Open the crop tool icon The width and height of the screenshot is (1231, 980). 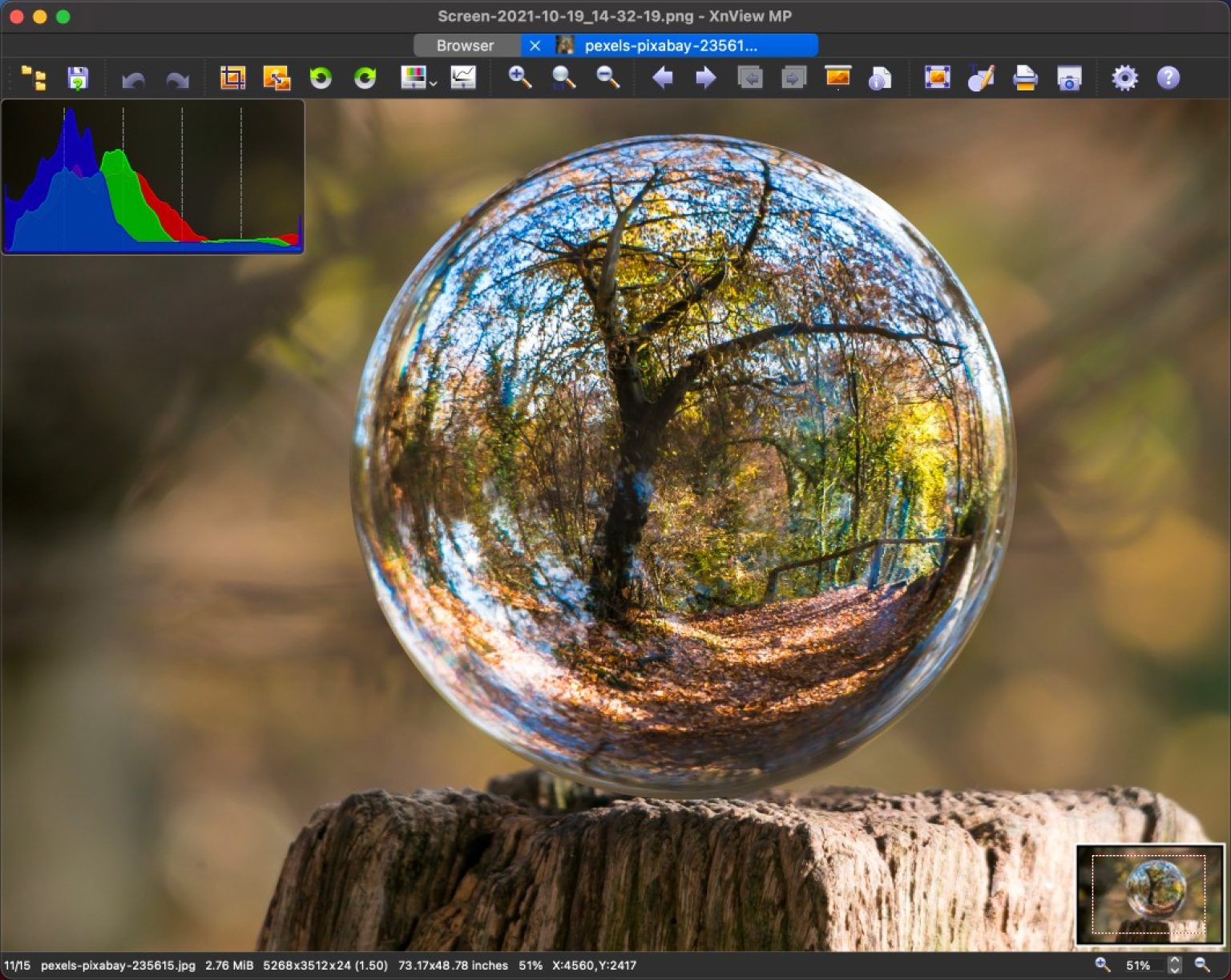click(232, 79)
